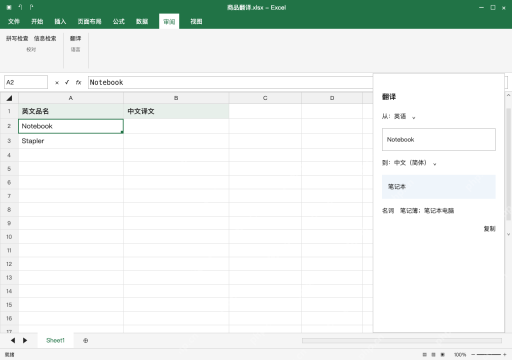Switch to the 视图 ribbon tab
This screenshot has width=512, height=360.
(x=196, y=22)
